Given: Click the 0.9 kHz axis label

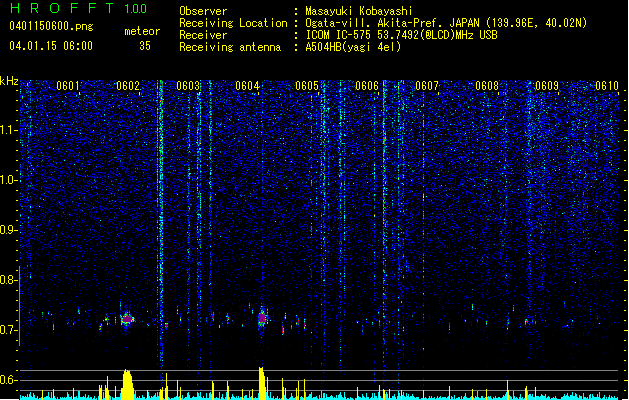Looking at the screenshot, I should point(8,230).
